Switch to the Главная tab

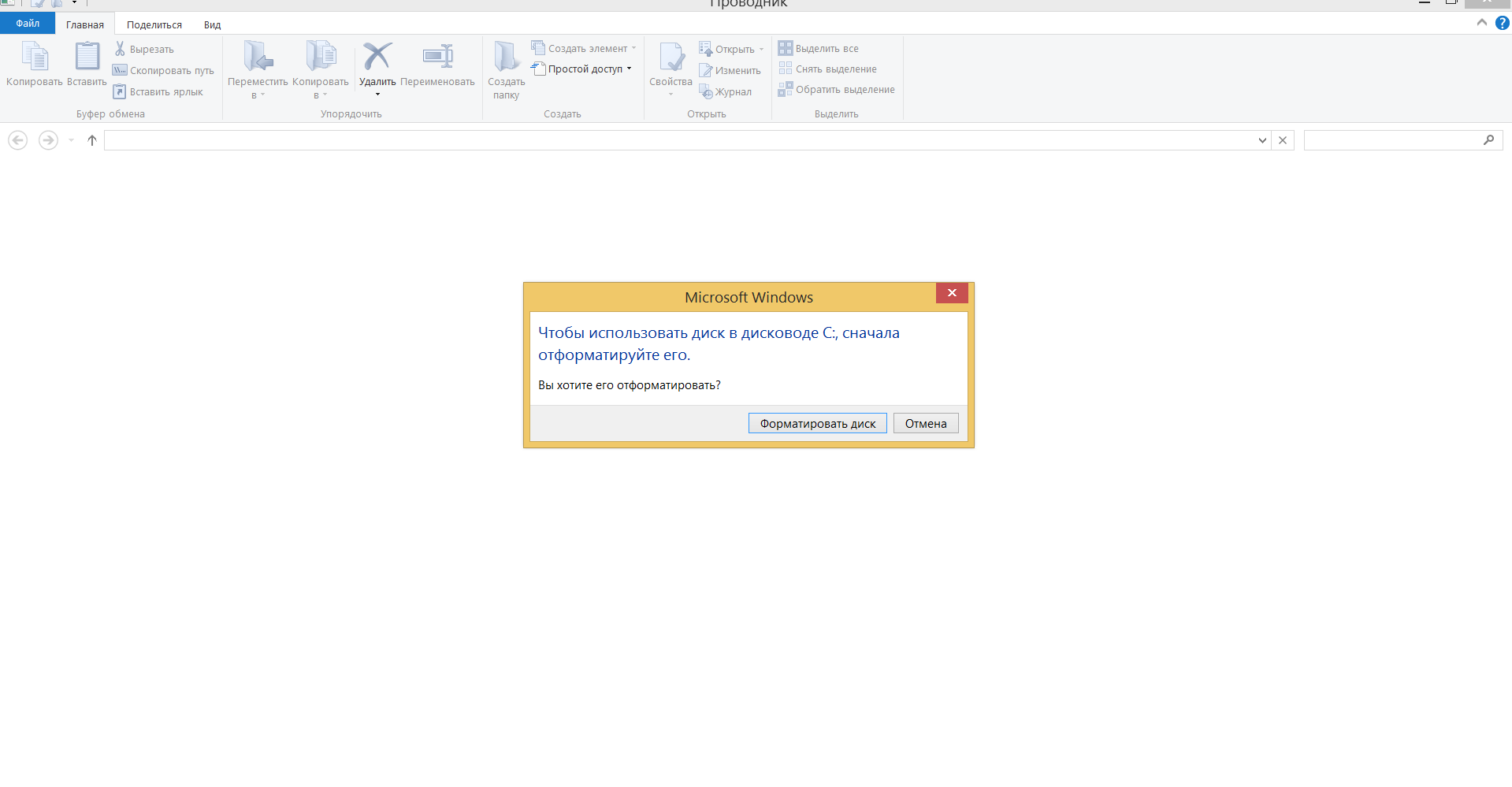click(85, 24)
